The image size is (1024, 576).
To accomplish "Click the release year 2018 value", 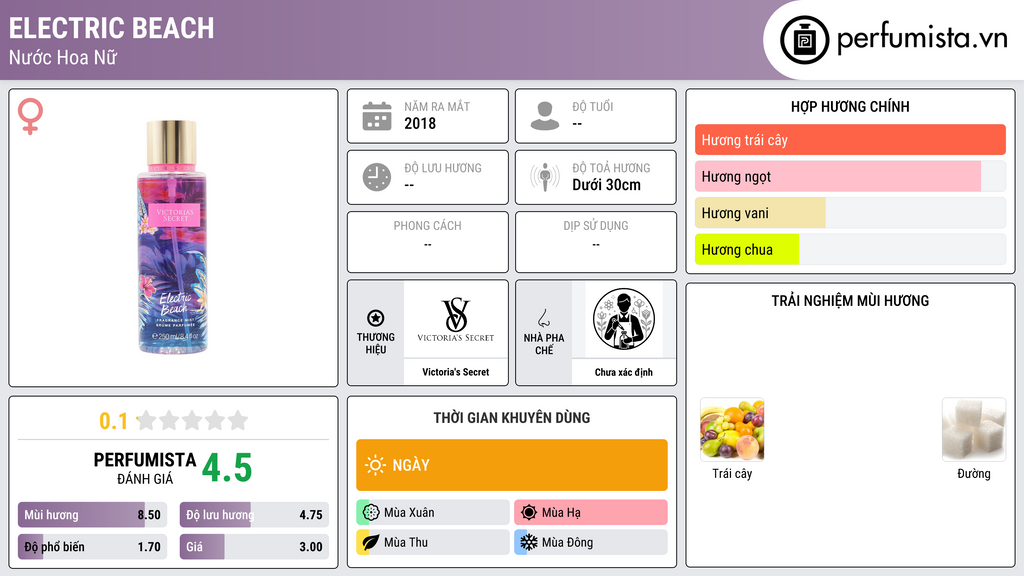I will (420, 123).
